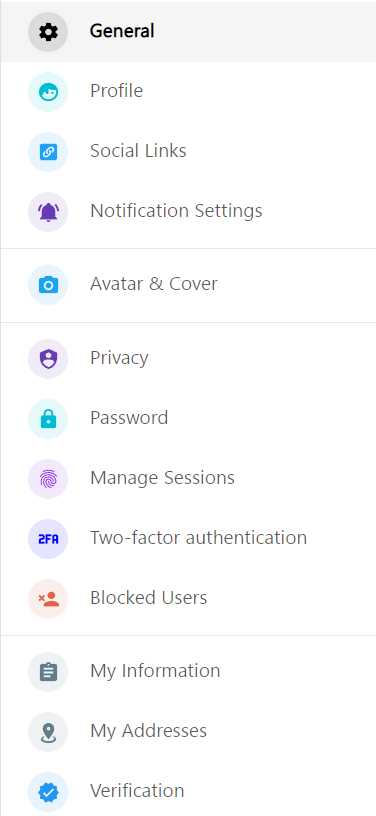Choose the Avatar & Cover label
This screenshot has height=816, width=376.
[x=154, y=284]
